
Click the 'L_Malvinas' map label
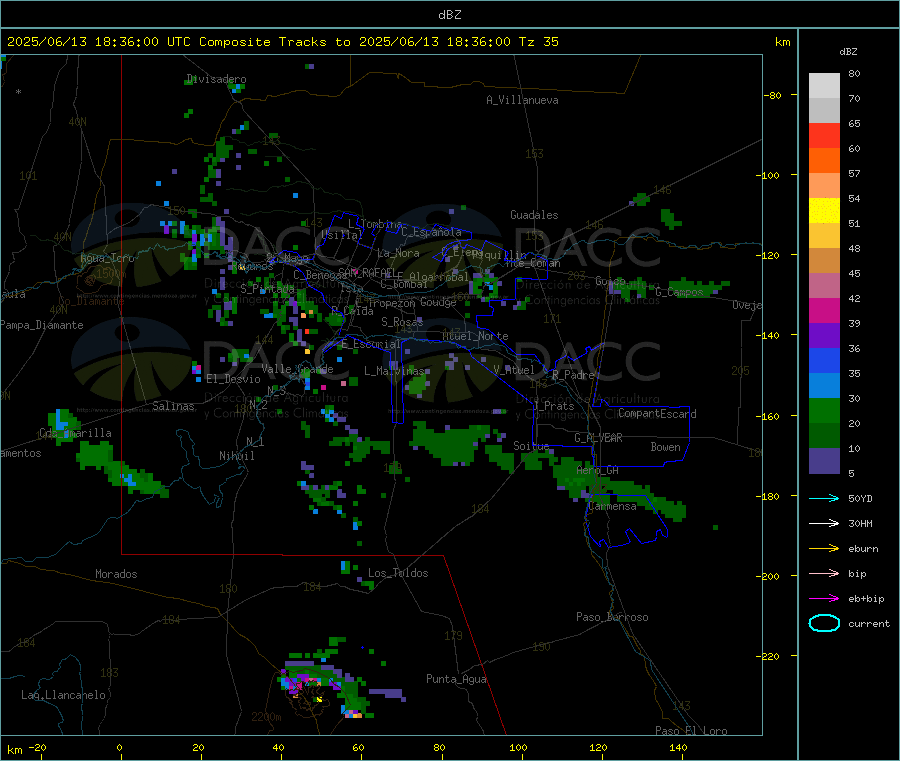pyautogui.click(x=394, y=371)
